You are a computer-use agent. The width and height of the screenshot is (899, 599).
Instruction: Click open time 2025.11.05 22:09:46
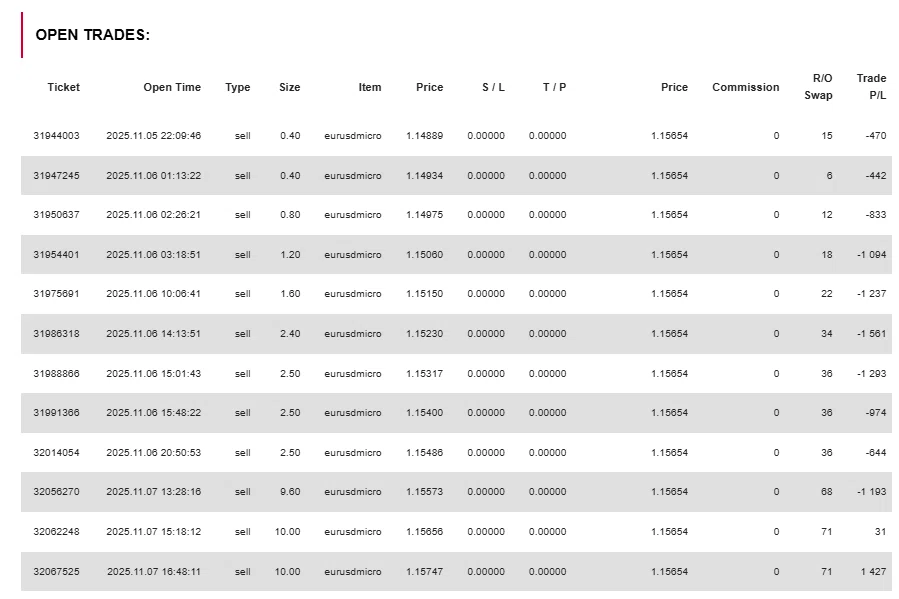[154, 136]
